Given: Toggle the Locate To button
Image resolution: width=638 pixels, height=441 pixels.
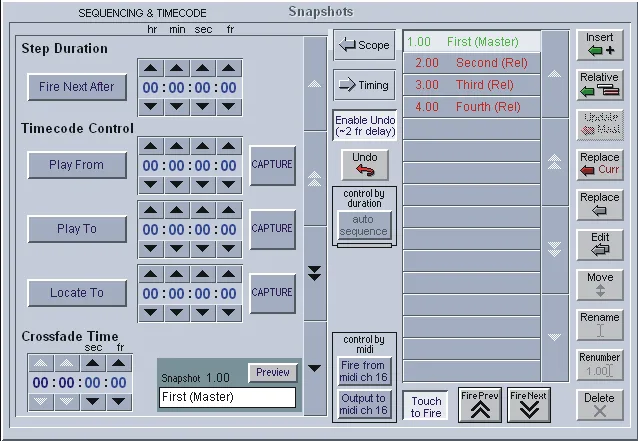Looking at the screenshot, I should [x=77, y=293].
